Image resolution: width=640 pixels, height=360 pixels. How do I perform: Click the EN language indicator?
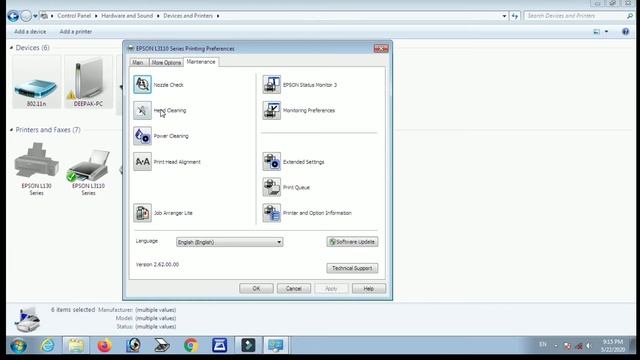point(542,344)
